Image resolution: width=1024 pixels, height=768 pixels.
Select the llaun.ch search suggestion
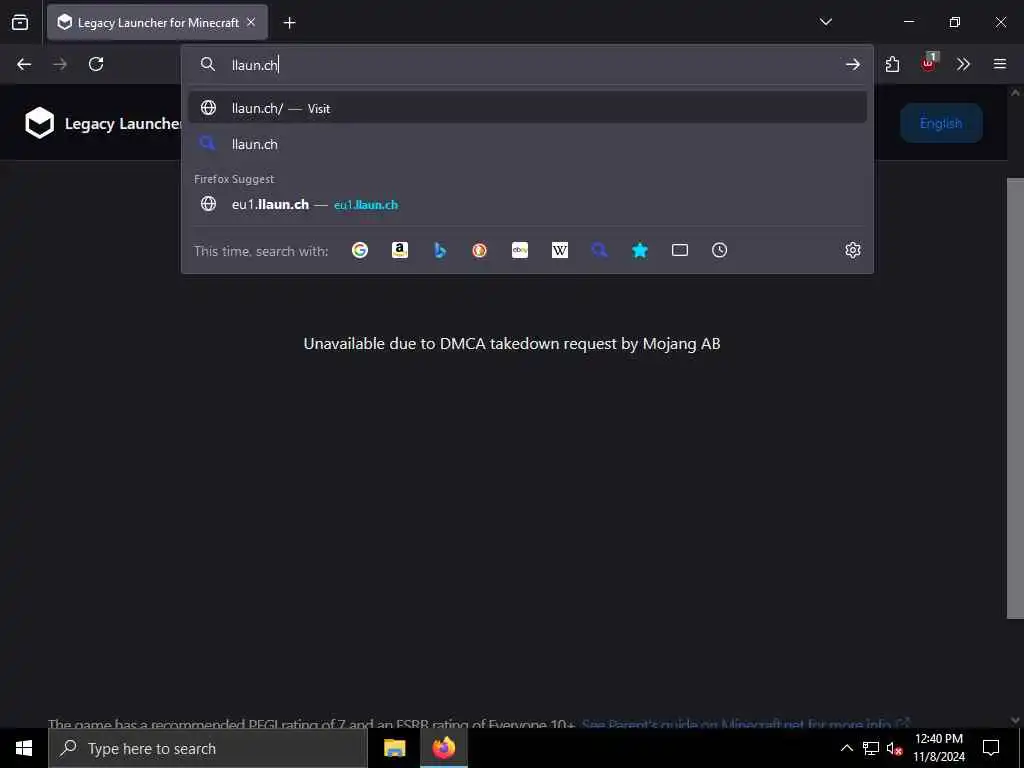click(528, 144)
